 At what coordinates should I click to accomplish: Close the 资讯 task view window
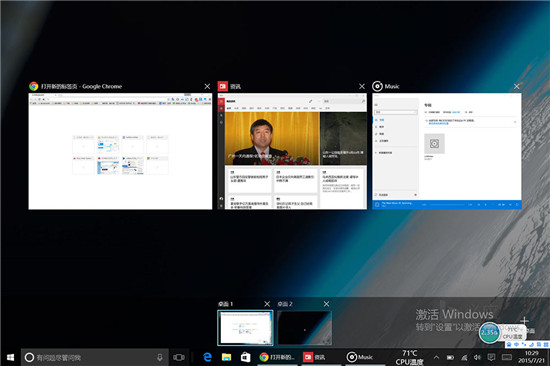click(362, 86)
